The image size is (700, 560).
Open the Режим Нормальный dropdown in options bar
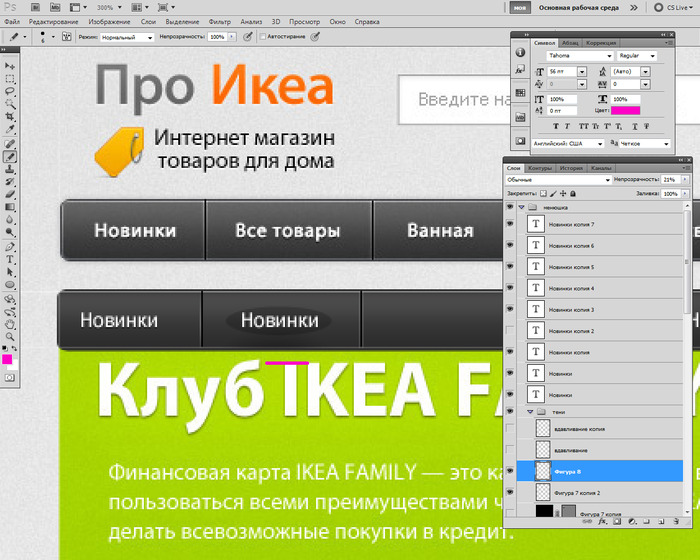pos(127,38)
